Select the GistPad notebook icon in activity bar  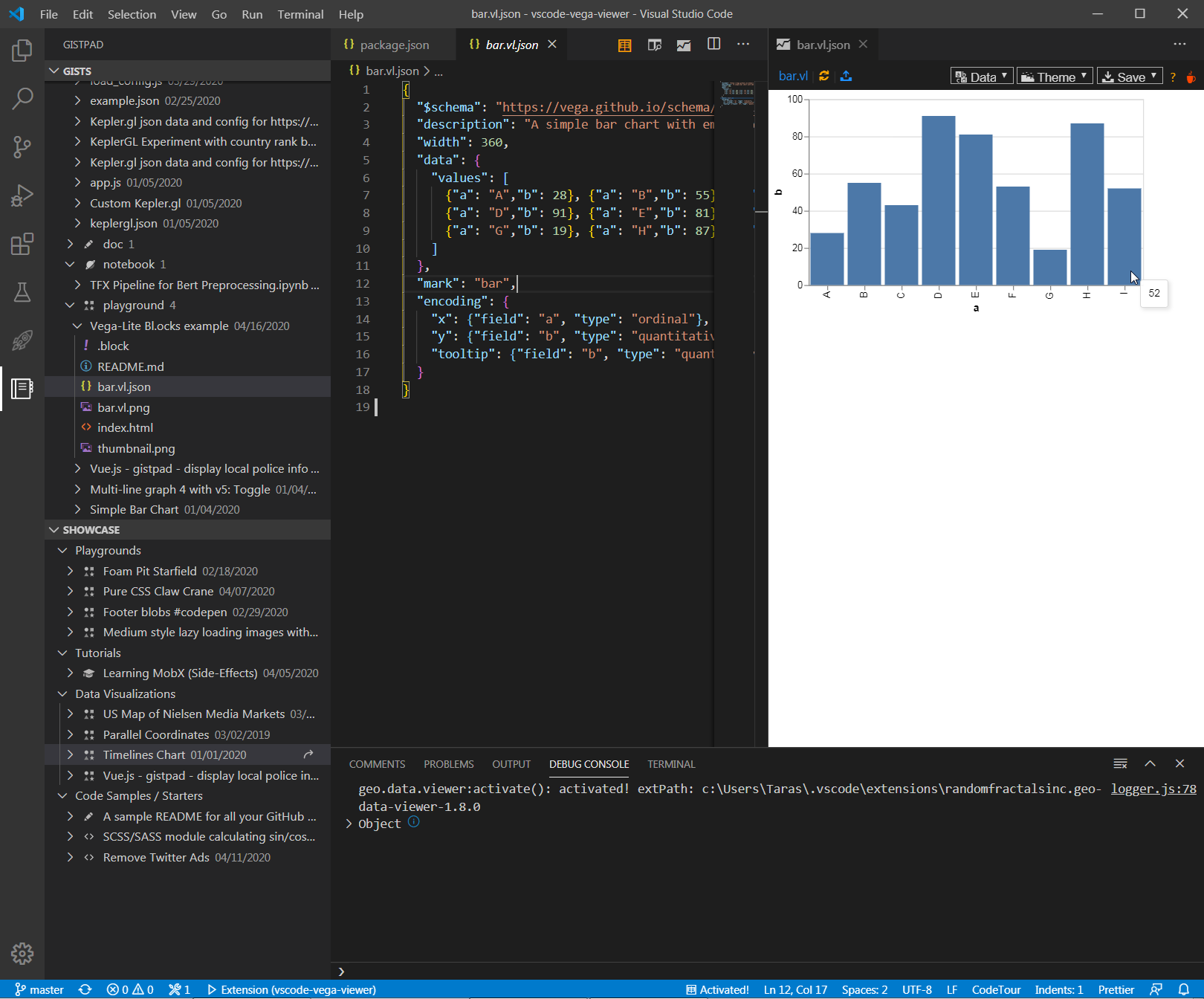point(22,388)
